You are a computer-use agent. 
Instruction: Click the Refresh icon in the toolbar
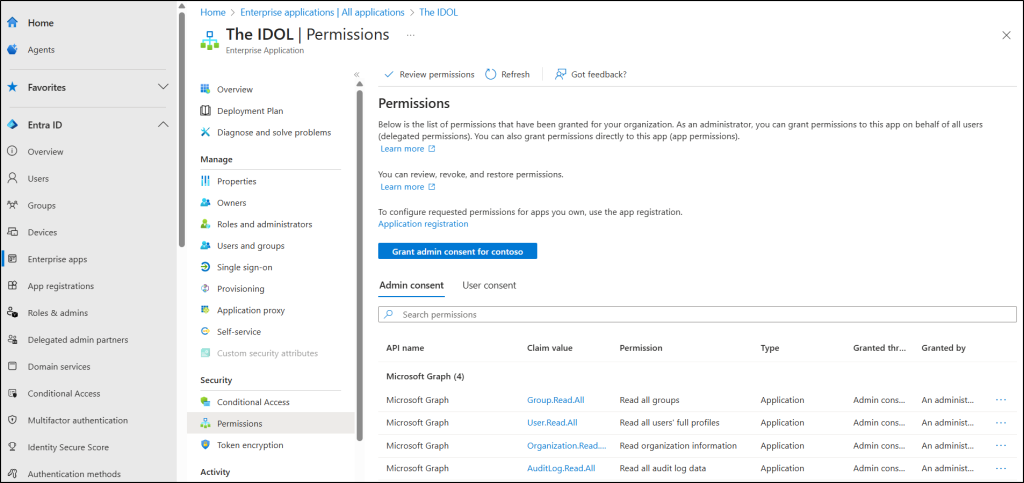click(x=491, y=74)
